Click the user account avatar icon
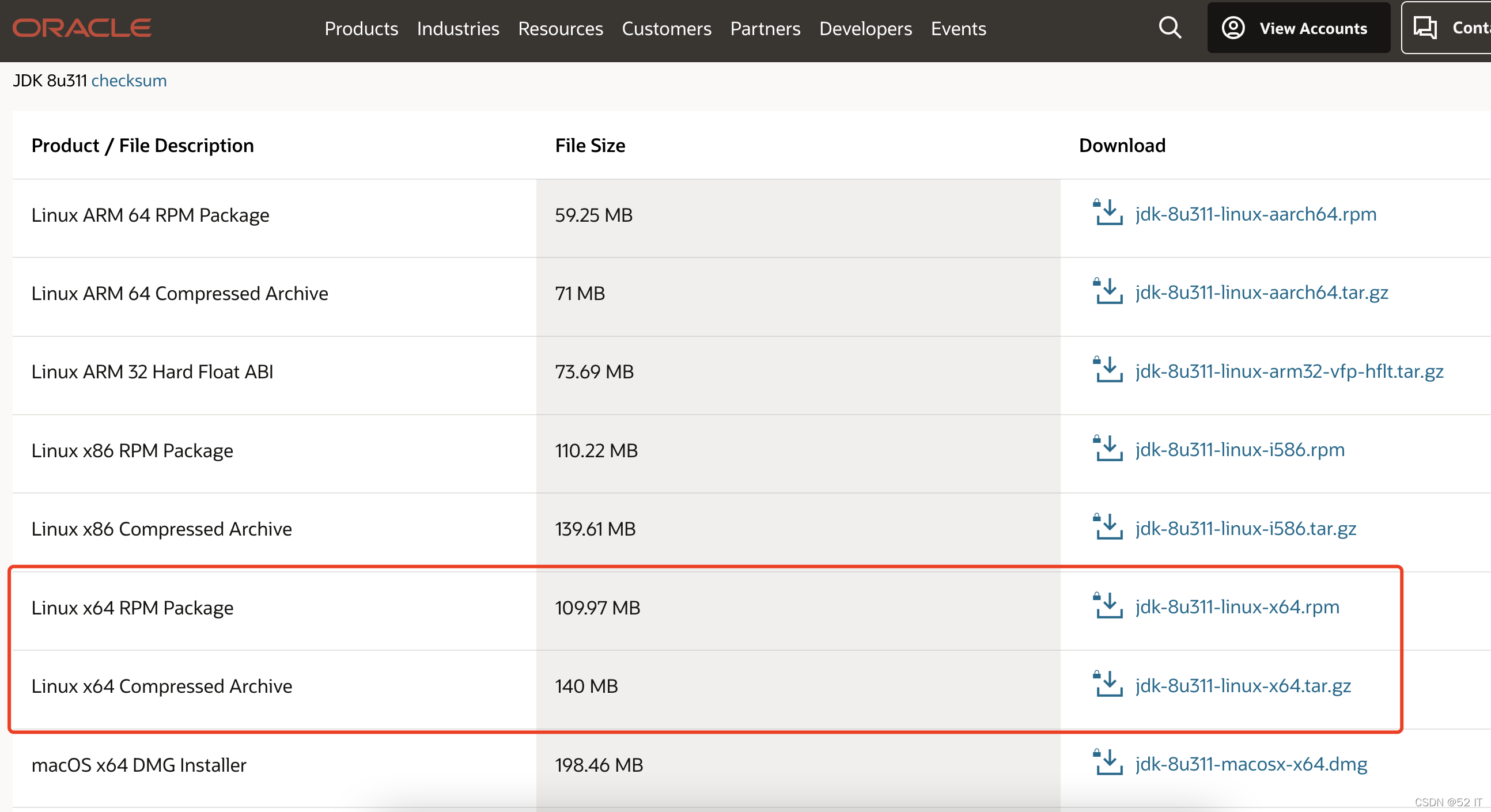 click(1233, 28)
